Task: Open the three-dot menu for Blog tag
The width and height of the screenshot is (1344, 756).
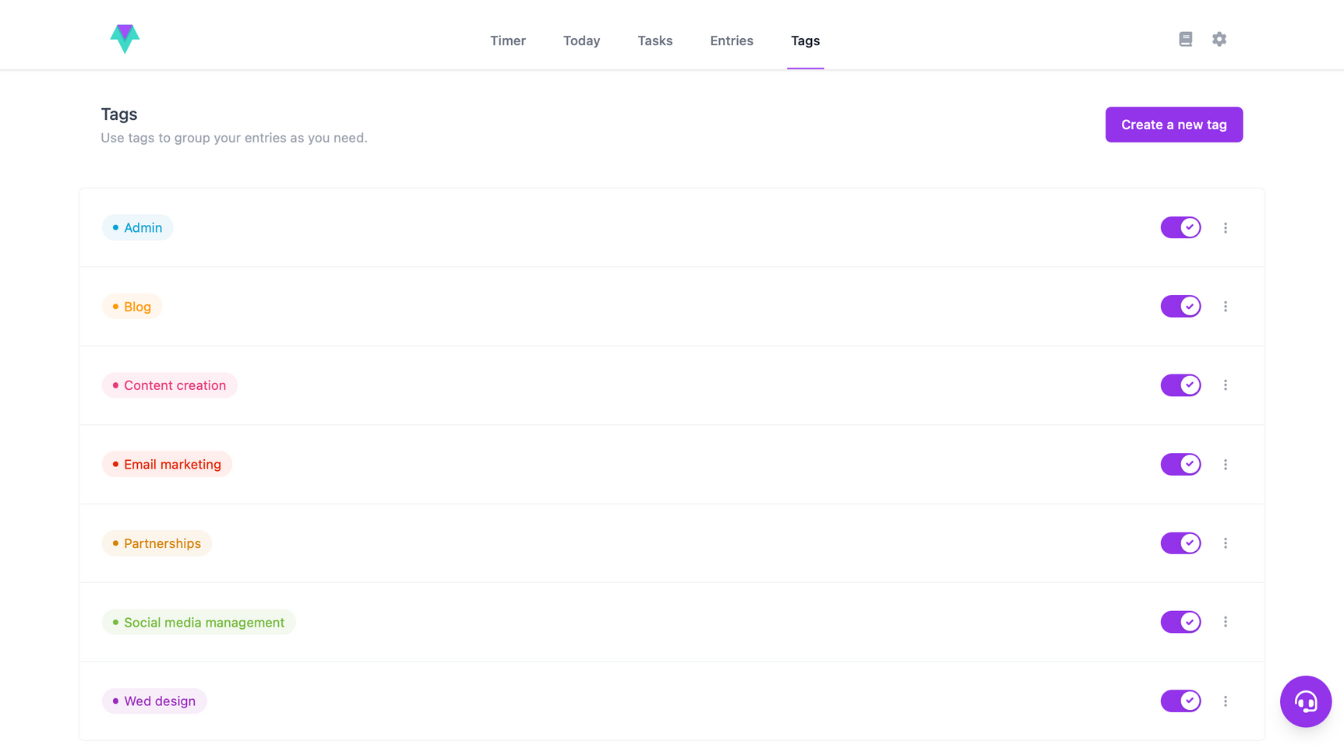Action: click(x=1225, y=307)
